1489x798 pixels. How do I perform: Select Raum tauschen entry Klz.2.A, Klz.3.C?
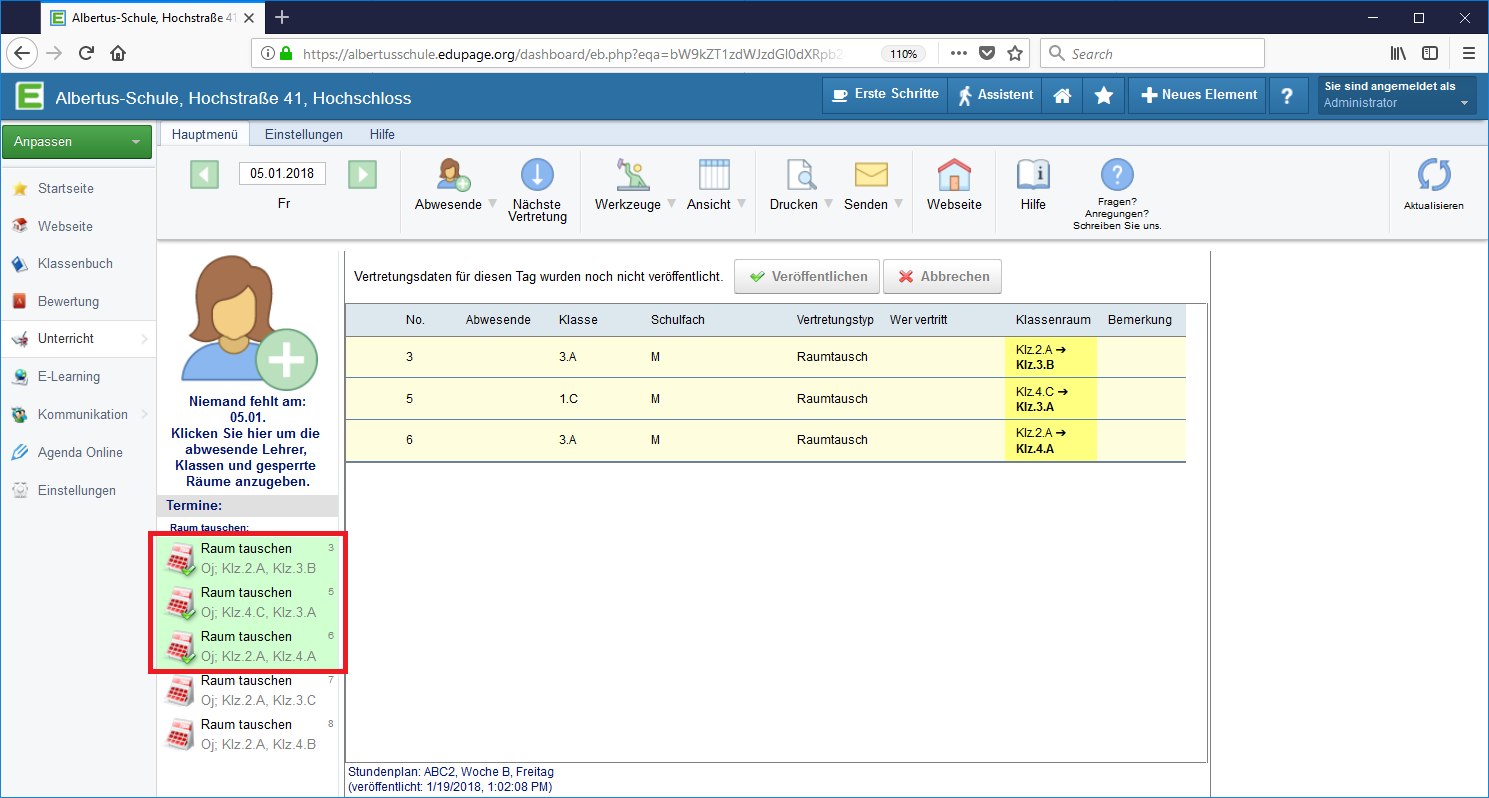click(247, 691)
